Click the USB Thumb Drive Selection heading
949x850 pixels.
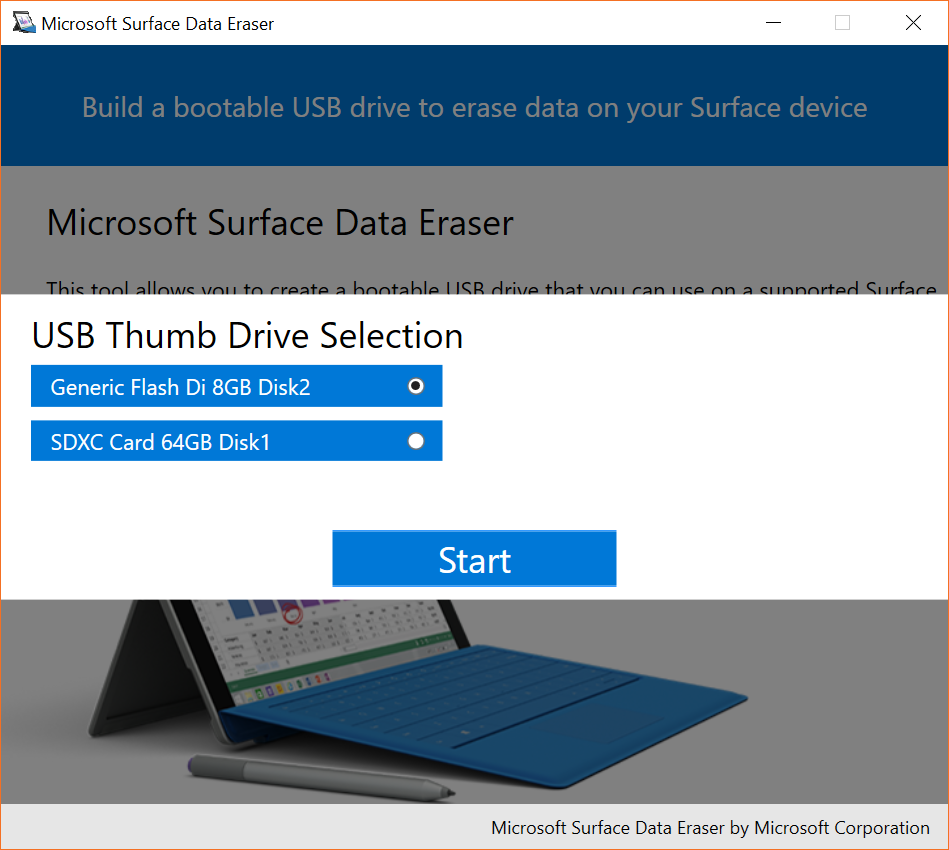[247, 336]
